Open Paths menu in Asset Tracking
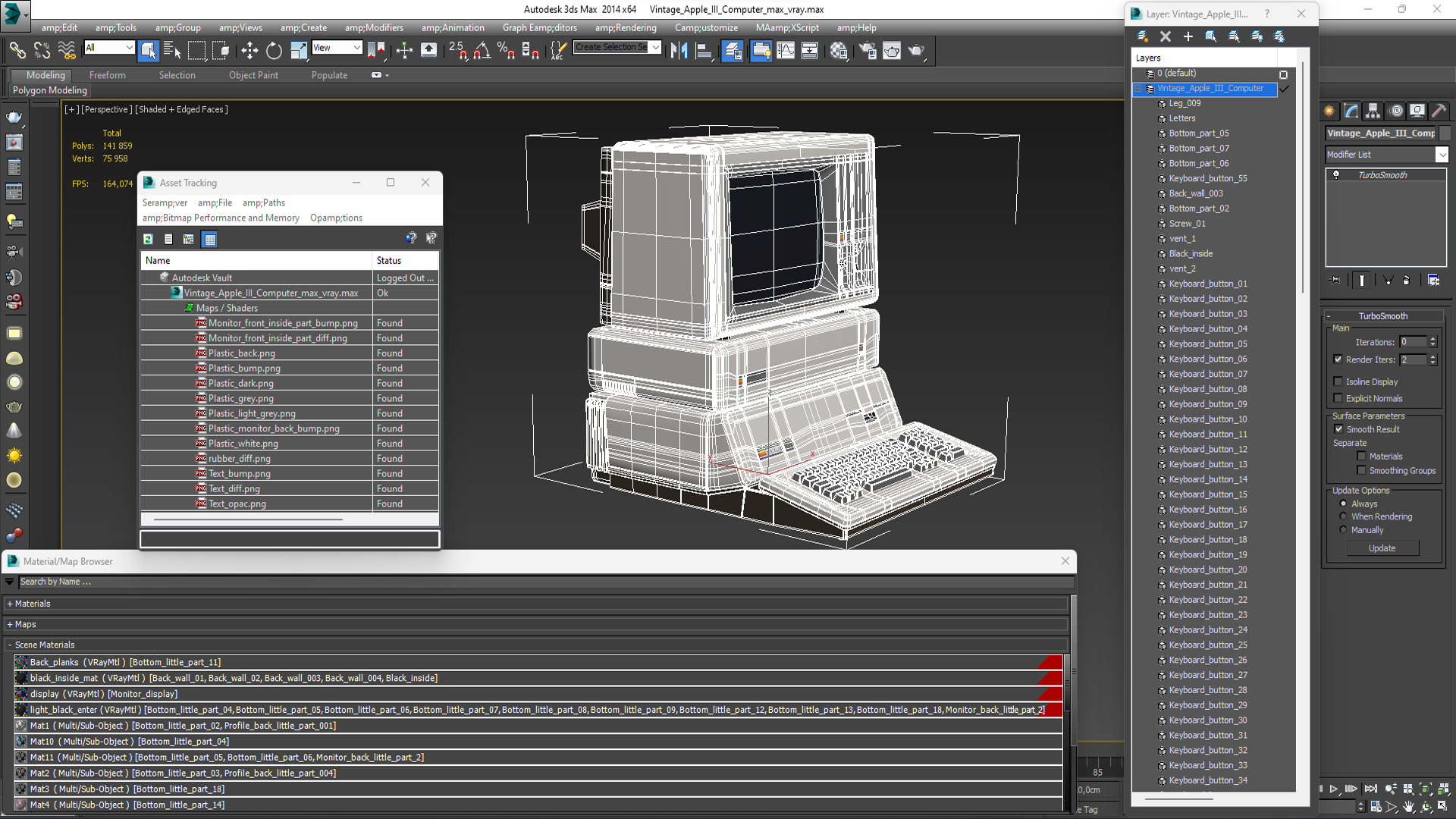The width and height of the screenshot is (1456, 819). tap(264, 202)
